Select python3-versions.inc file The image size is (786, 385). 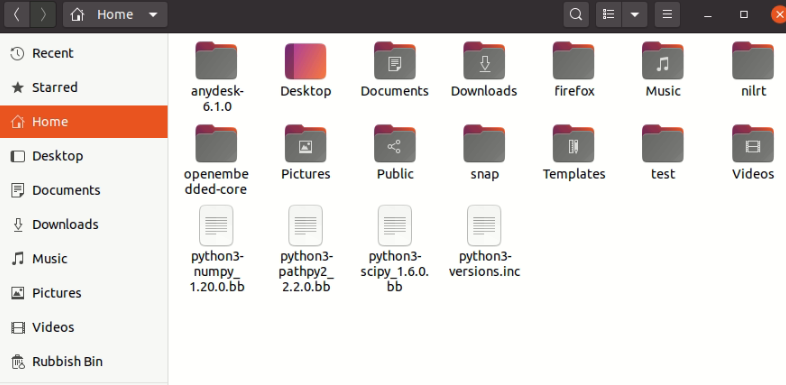[484, 242]
